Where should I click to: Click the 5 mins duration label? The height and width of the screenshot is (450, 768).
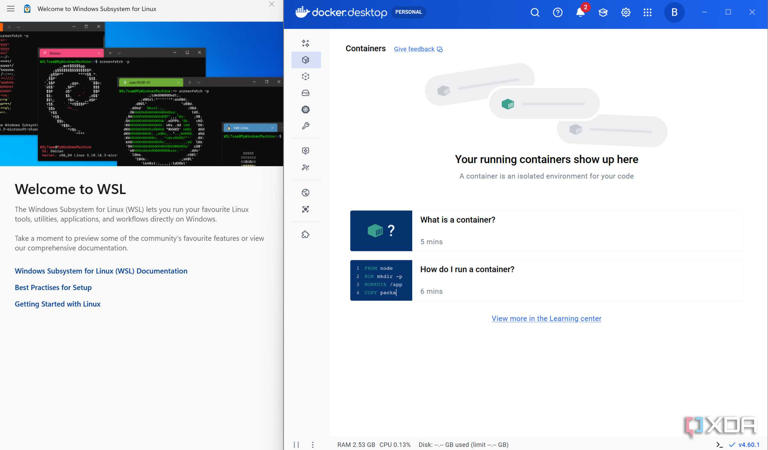[431, 242]
